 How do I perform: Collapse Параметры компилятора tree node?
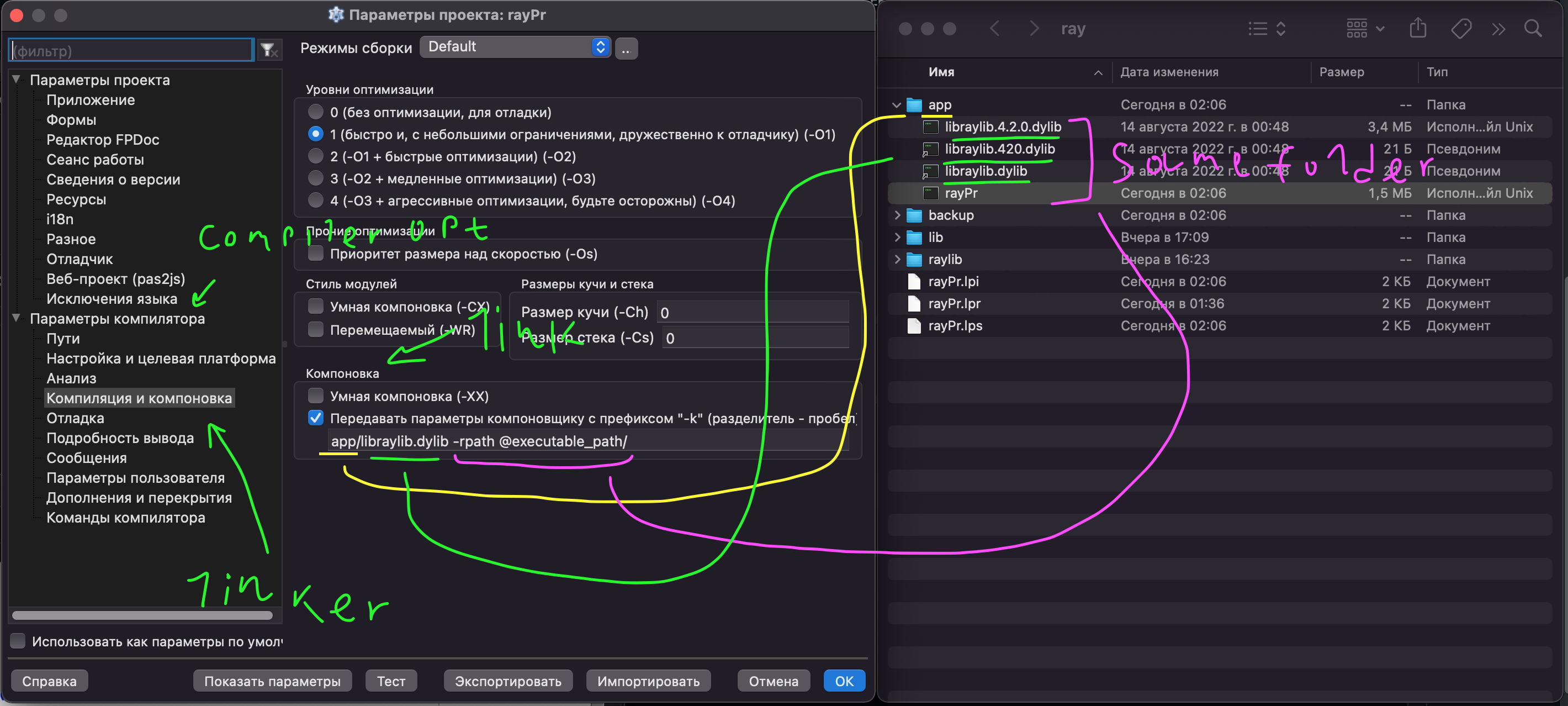click(17, 318)
